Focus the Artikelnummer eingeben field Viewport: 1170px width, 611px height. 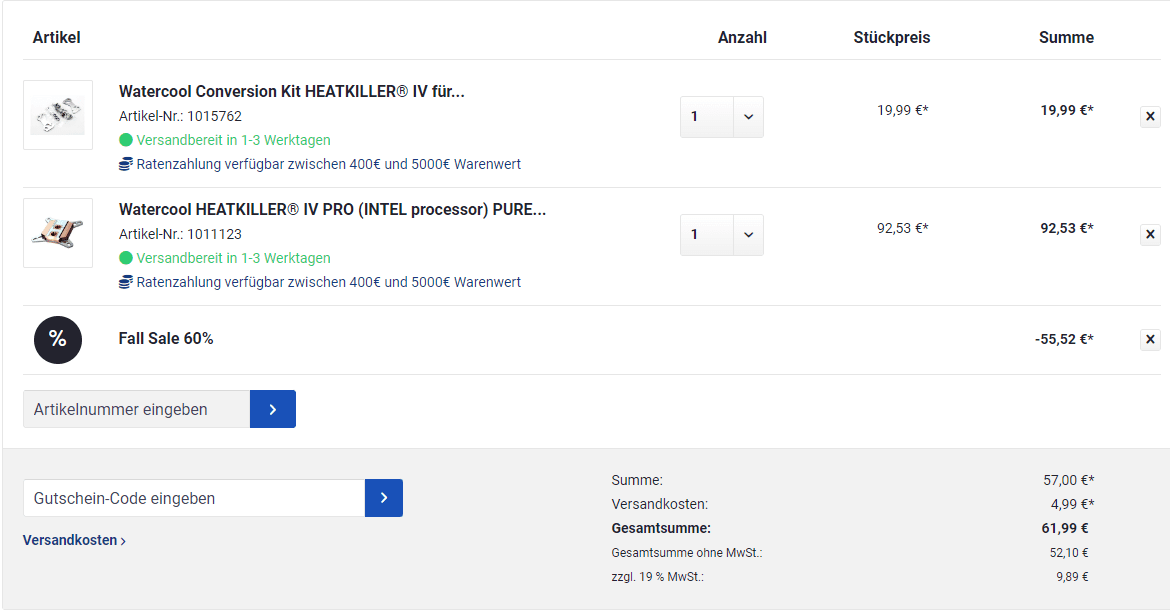[x=137, y=409]
